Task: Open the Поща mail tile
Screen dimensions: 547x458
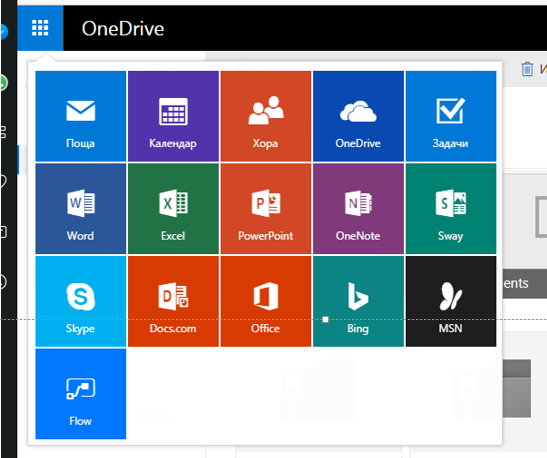Action: pyautogui.click(x=81, y=116)
